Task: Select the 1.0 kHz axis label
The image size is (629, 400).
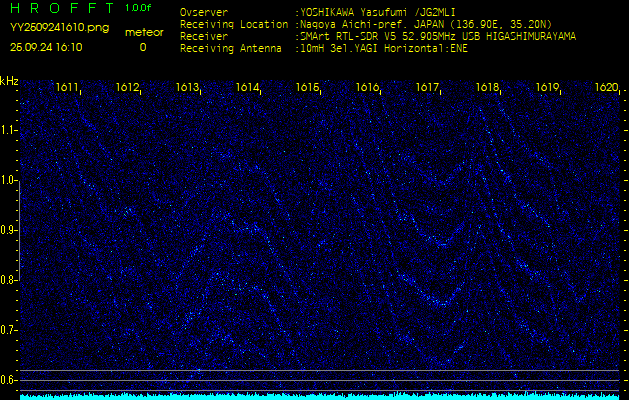Action: click(x=9, y=180)
